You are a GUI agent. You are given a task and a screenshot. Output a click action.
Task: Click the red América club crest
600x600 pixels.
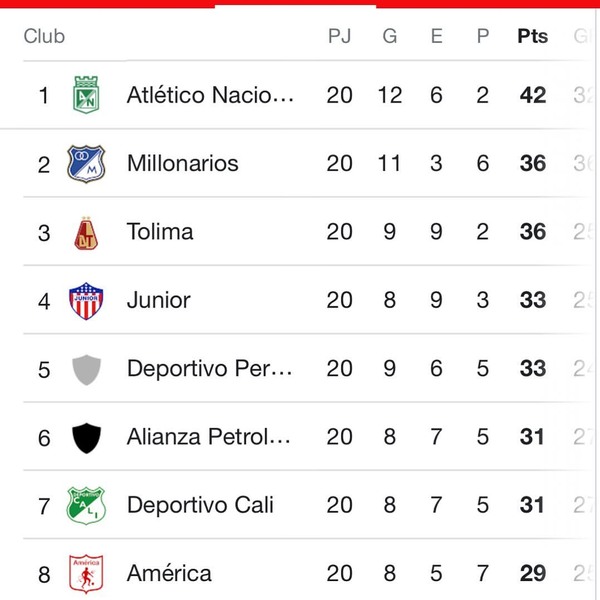(85, 573)
